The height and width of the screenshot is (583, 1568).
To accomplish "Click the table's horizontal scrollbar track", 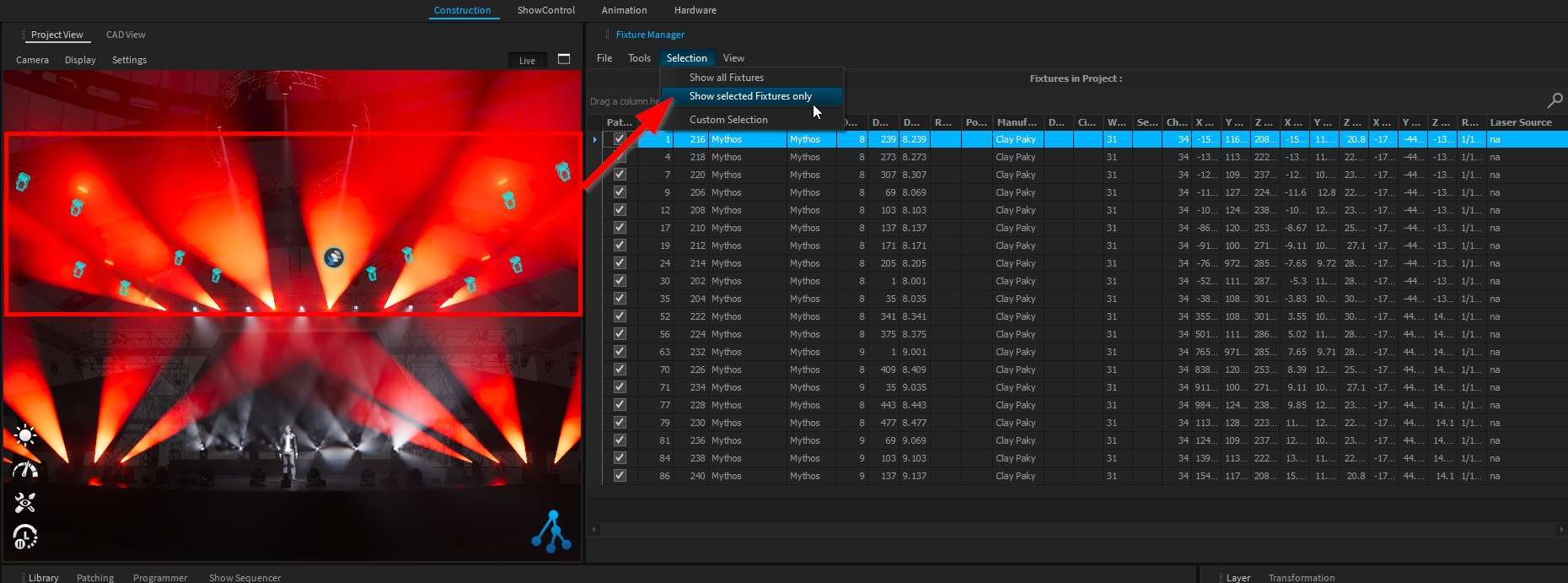I will click(1077, 529).
